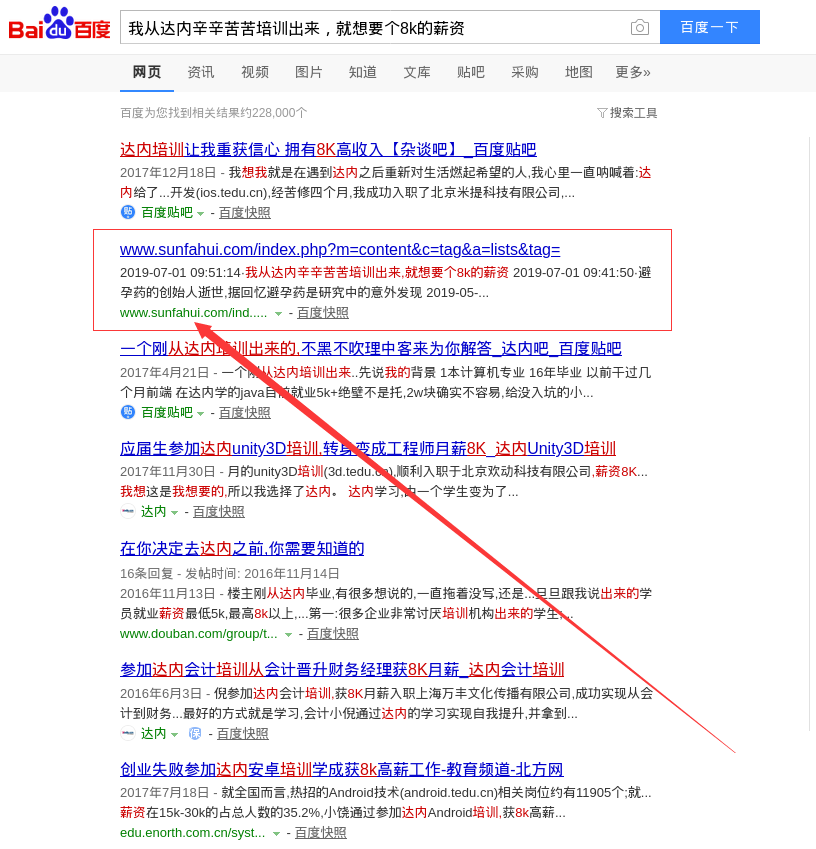Image resolution: width=816 pixels, height=849 pixels.
Task: Click Tieba icon under 达内培训让我重获信心 result
Action: pyautogui.click(x=128, y=212)
